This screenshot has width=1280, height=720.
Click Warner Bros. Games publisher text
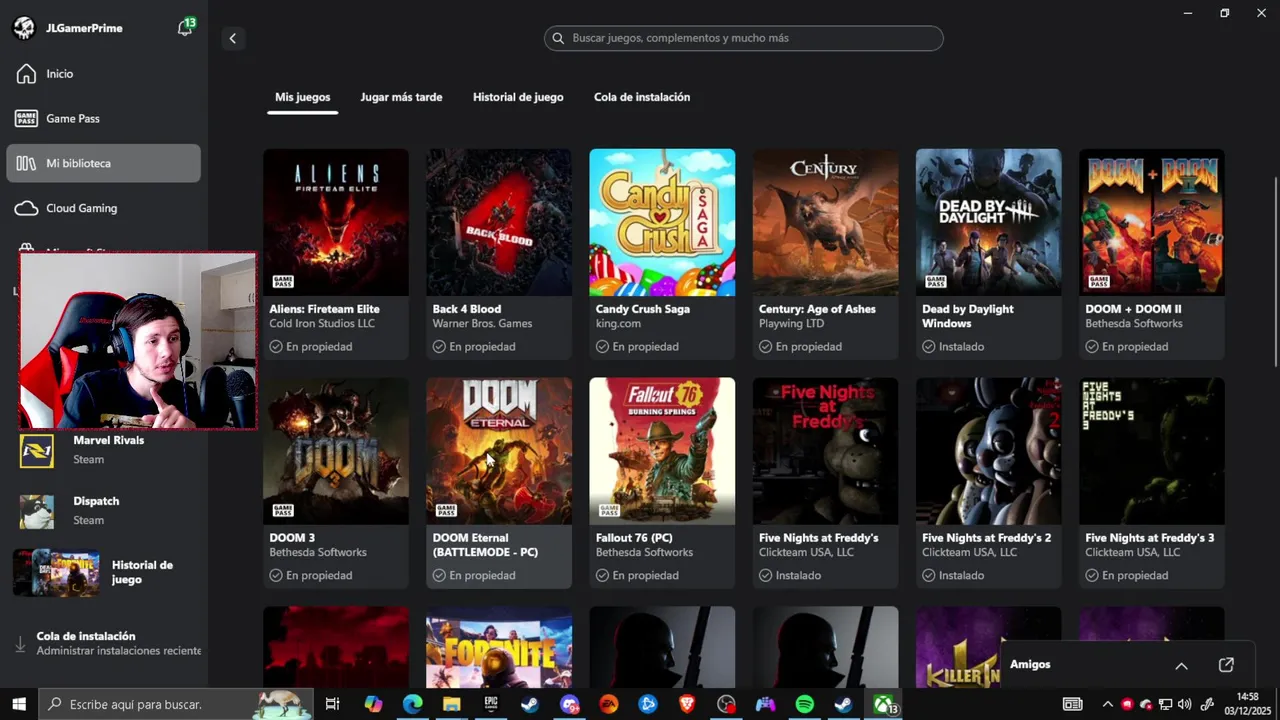[482, 324]
